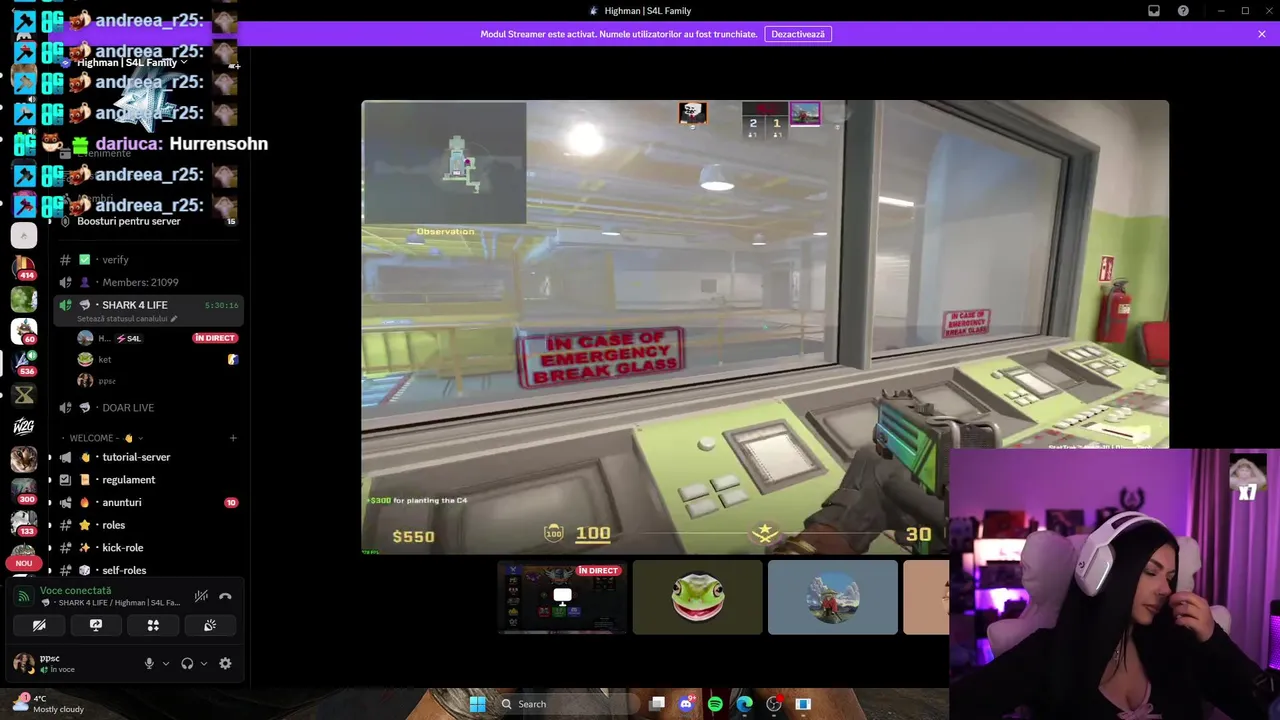Open the Highman | S4L Family server menu

pos(132,62)
